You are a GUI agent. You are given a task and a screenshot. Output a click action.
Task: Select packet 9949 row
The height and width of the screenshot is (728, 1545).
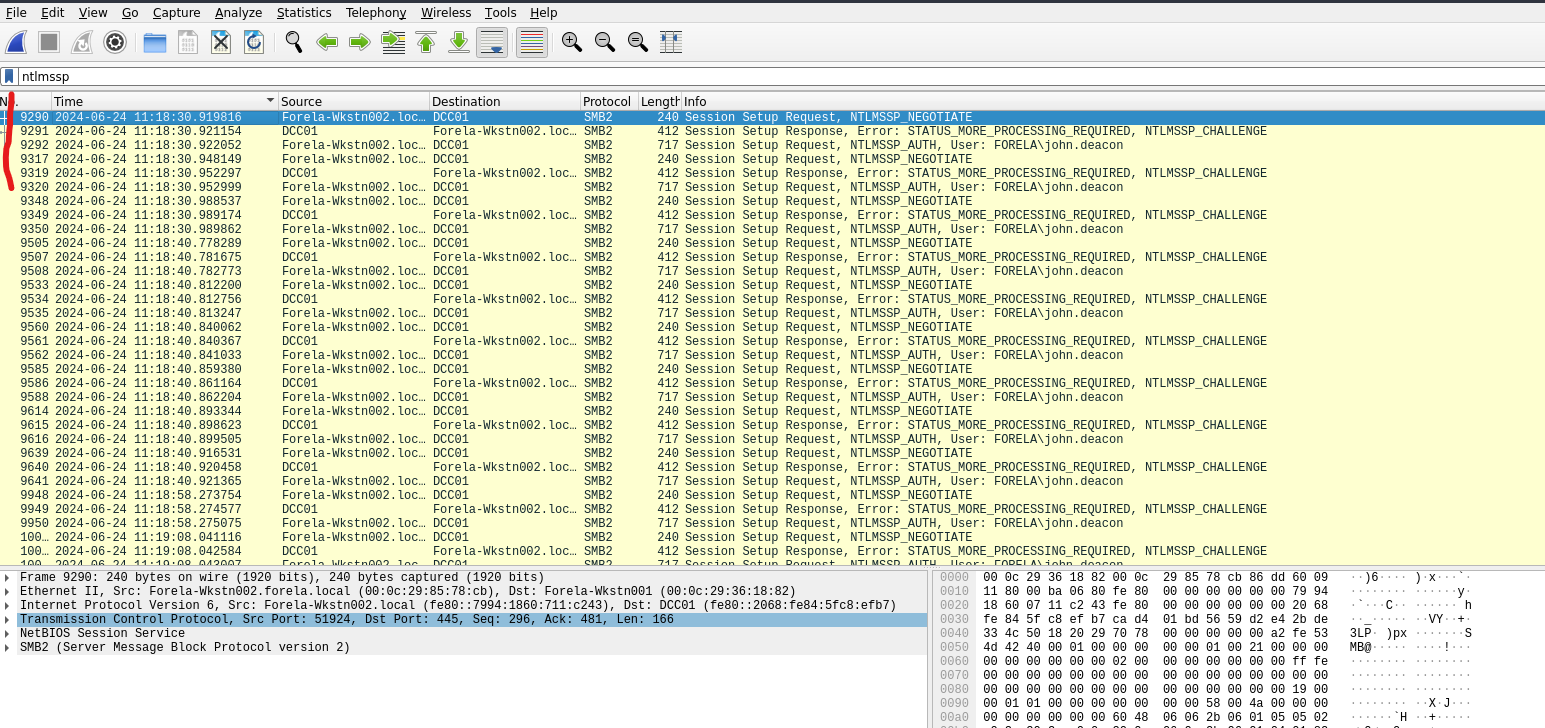[x=772, y=509]
